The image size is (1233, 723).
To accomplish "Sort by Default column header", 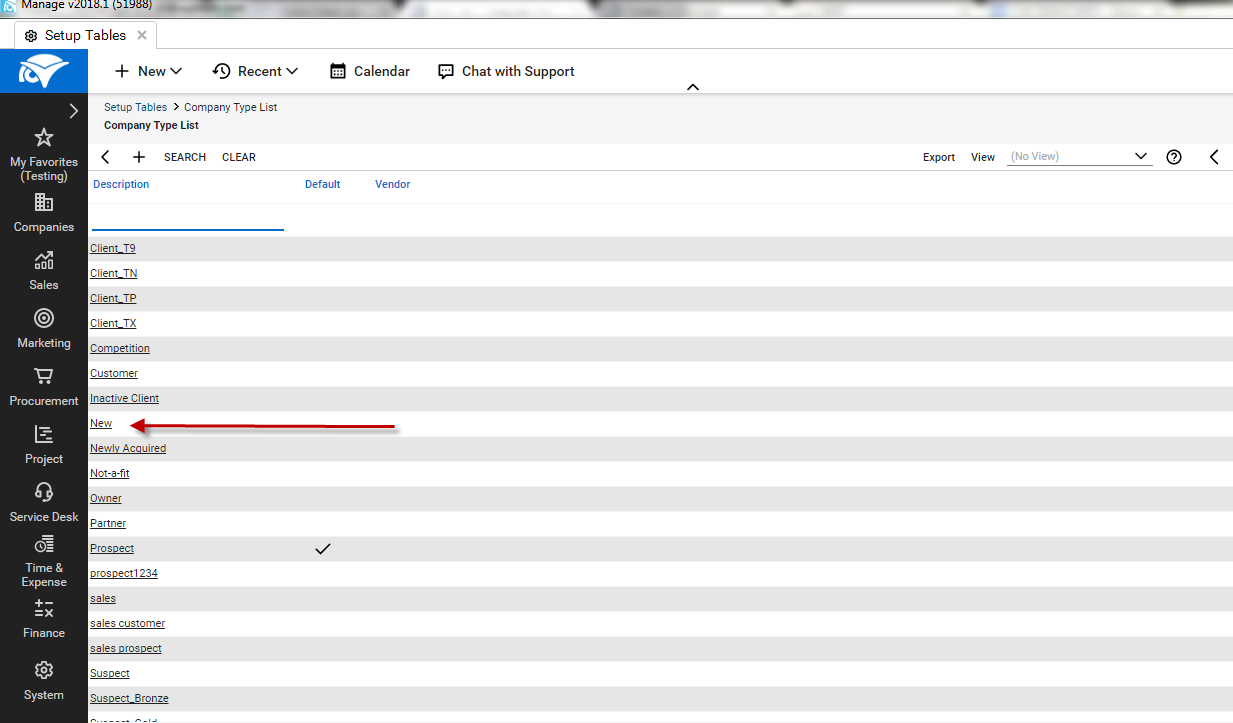I will [323, 184].
